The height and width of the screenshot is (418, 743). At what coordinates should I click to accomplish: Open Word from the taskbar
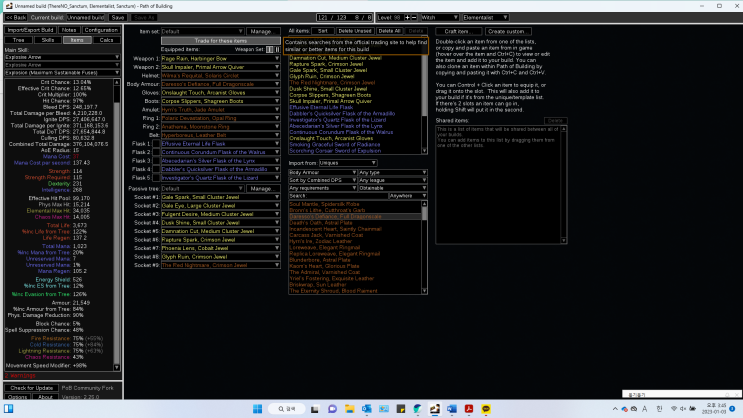[x=452, y=409]
